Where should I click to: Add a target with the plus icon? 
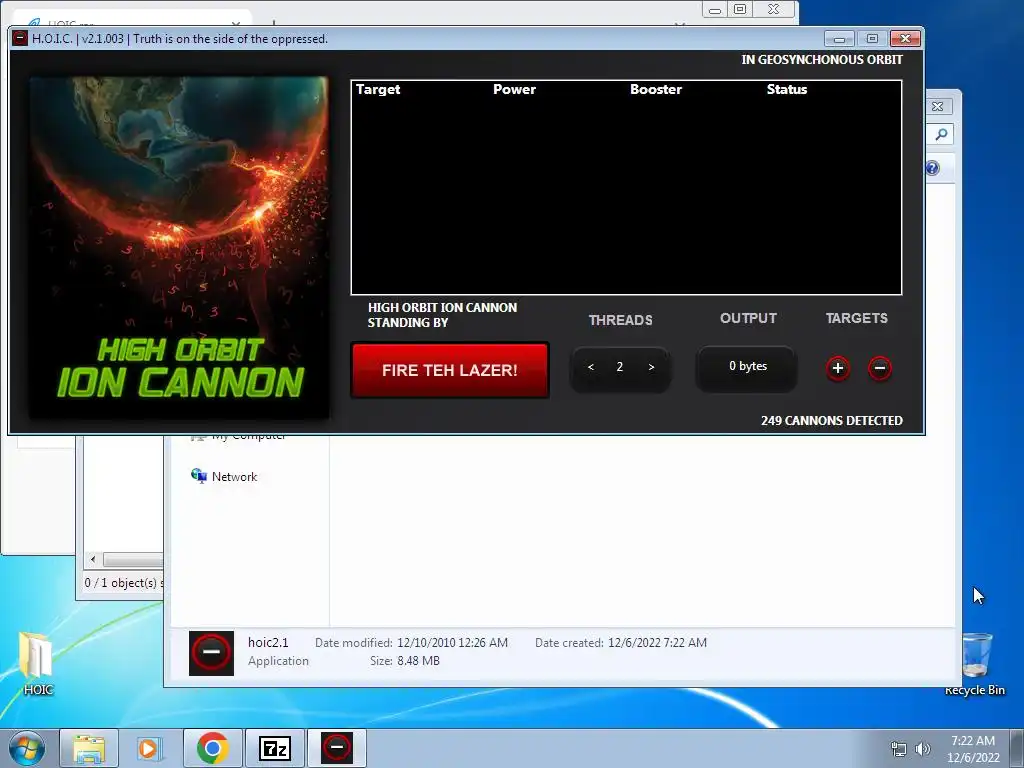(x=838, y=368)
